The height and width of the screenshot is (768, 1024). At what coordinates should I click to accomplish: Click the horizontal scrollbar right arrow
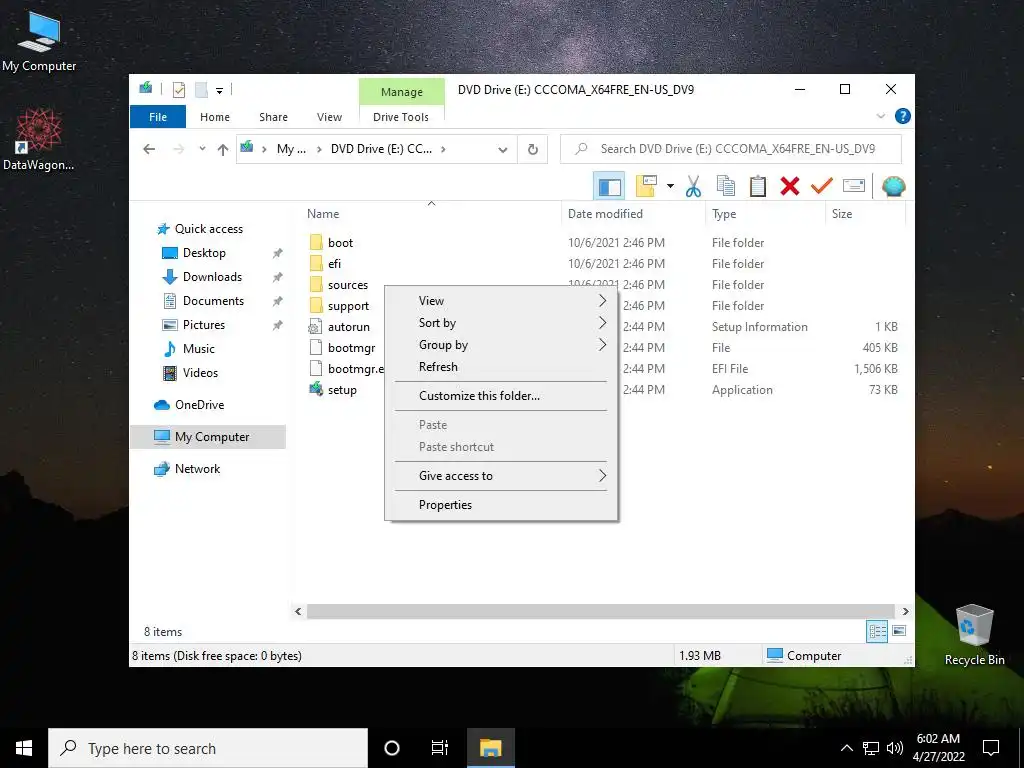tap(905, 611)
